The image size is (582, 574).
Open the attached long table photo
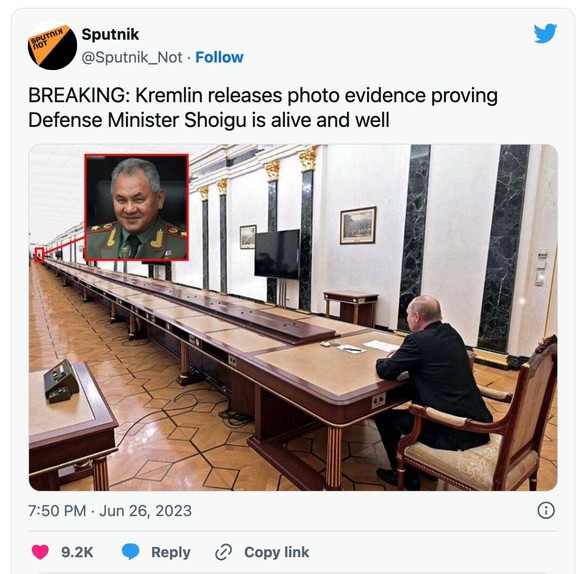coord(293,317)
